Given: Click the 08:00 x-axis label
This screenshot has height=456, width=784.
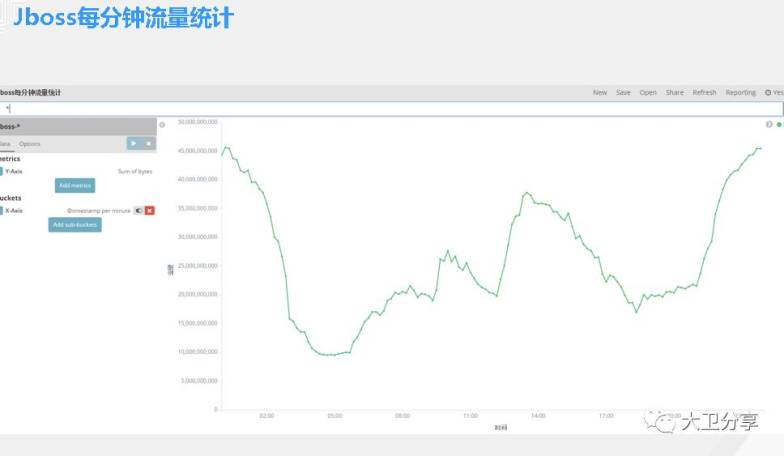Looking at the screenshot, I should (402, 416).
